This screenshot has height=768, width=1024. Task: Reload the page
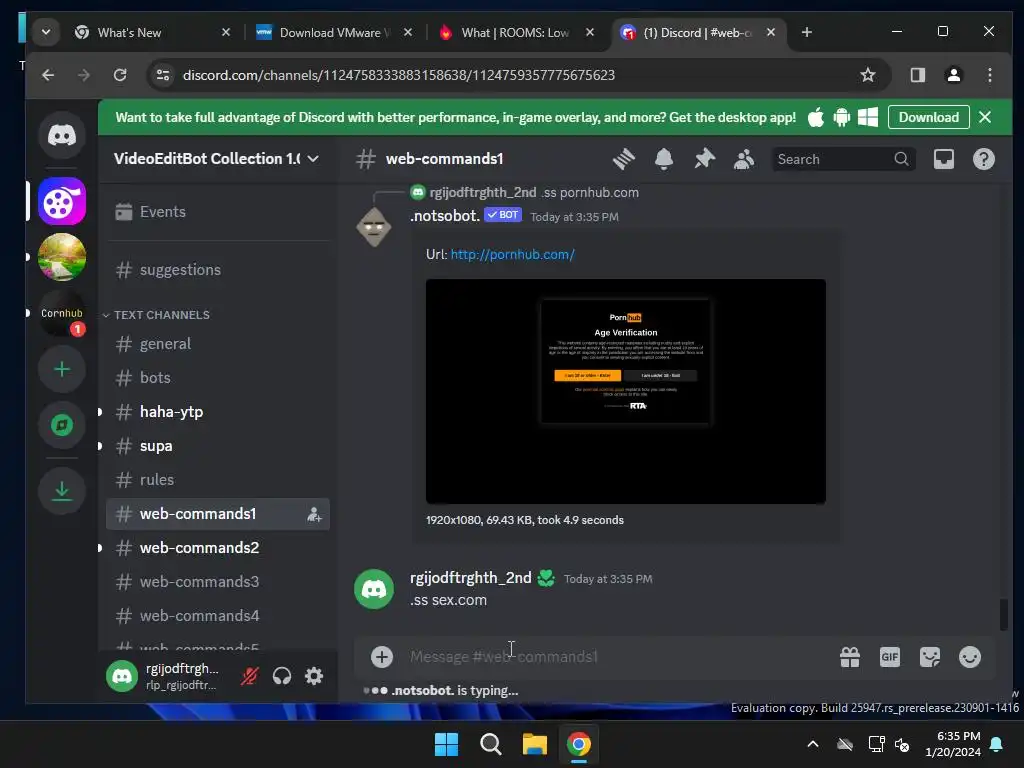click(x=120, y=75)
